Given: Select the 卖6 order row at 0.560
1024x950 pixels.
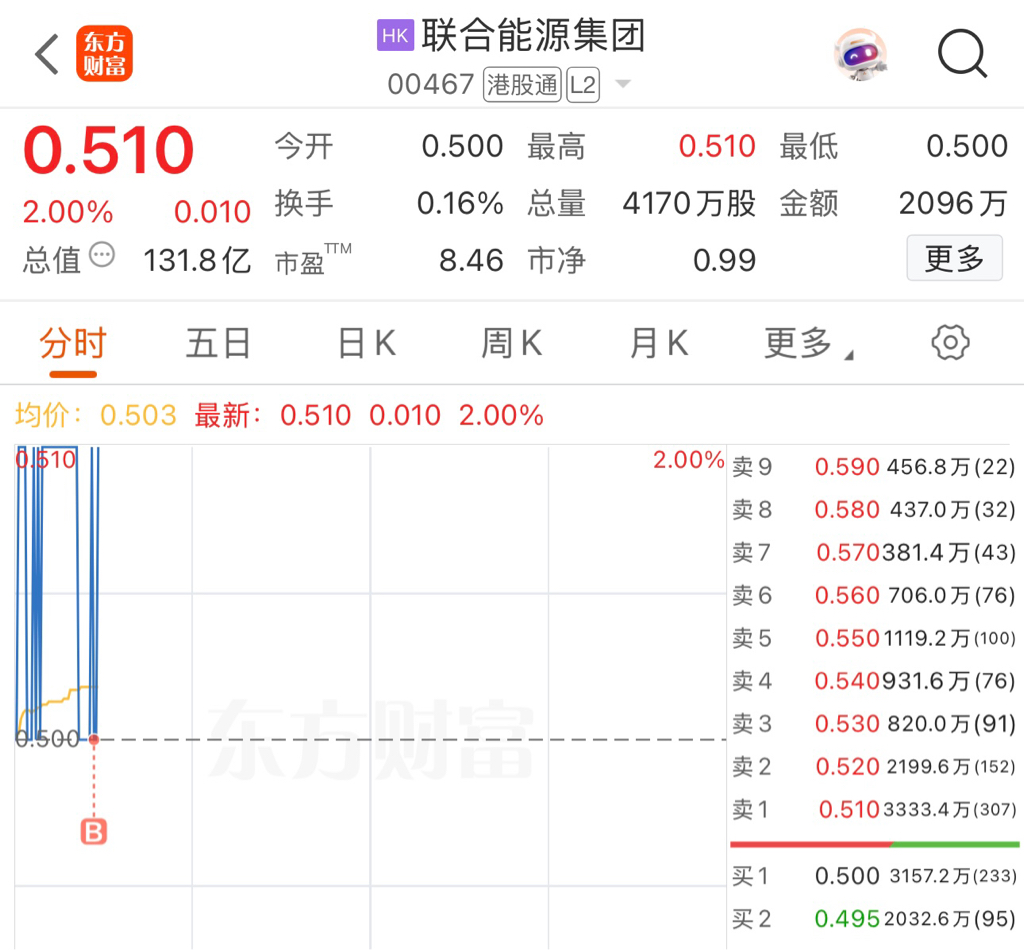Looking at the screenshot, I should click(x=874, y=595).
